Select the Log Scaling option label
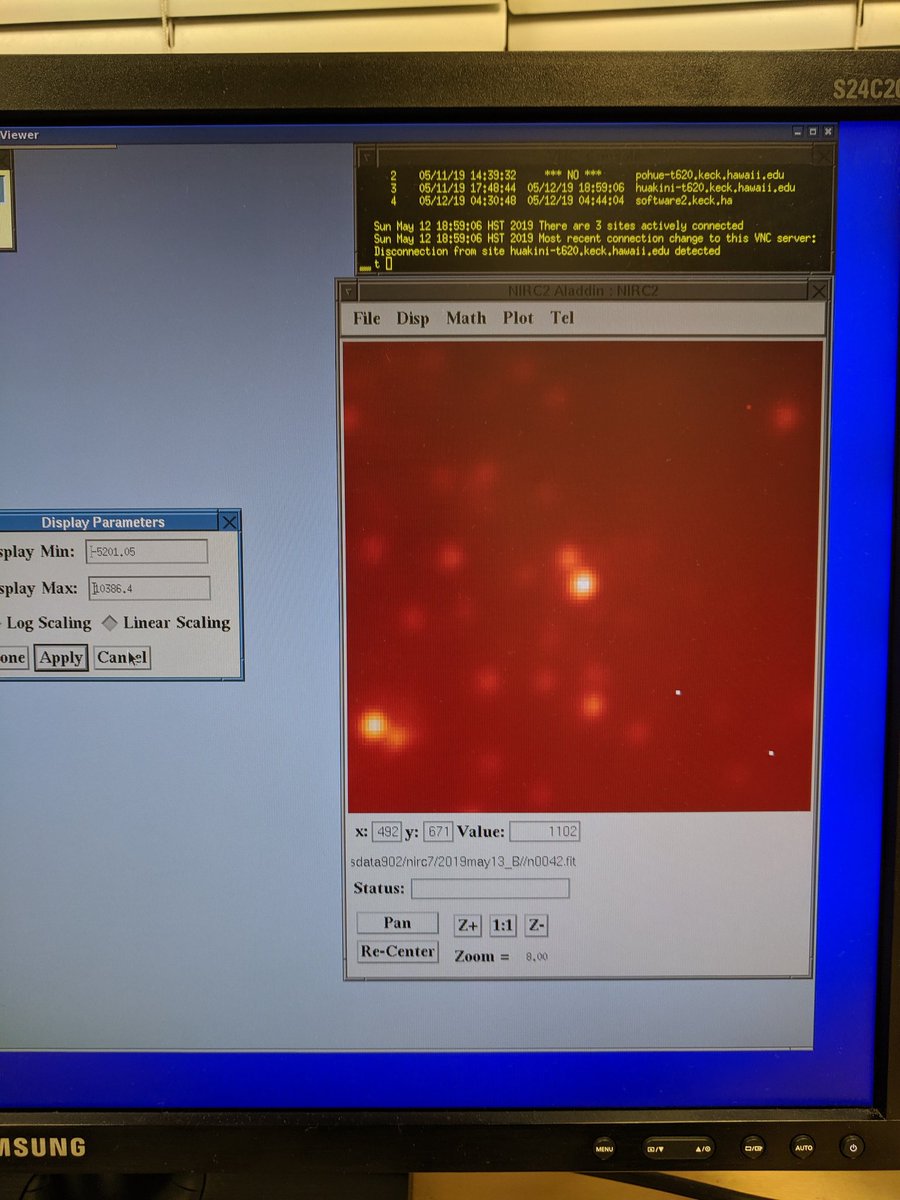The width and height of the screenshot is (900, 1200). [x=49, y=622]
